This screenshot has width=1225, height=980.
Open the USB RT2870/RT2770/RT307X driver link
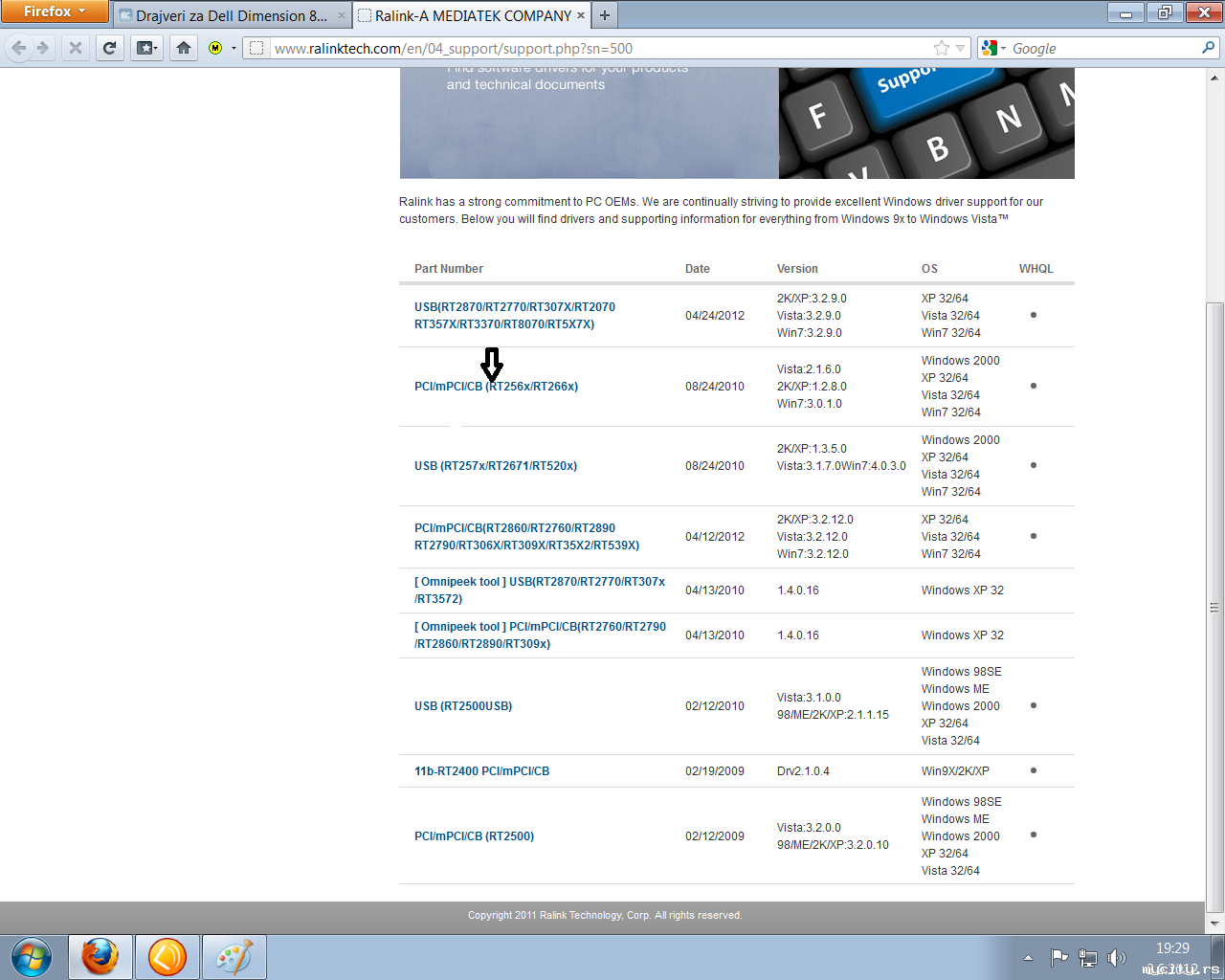tap(515, 316)
